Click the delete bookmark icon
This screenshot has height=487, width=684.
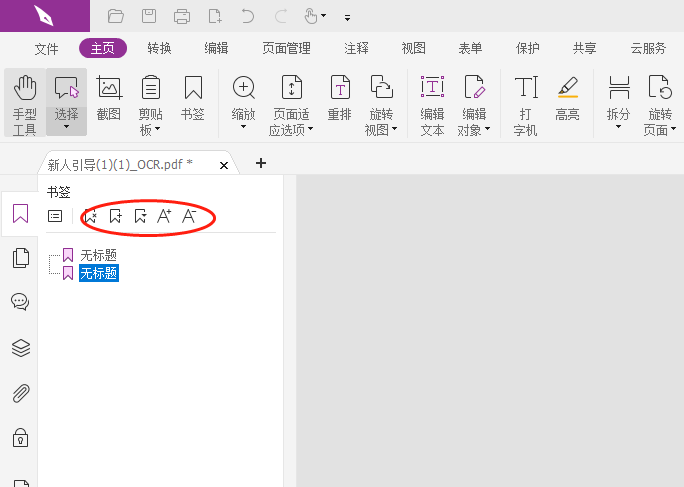pyautogui.click(x=91, y=216)
